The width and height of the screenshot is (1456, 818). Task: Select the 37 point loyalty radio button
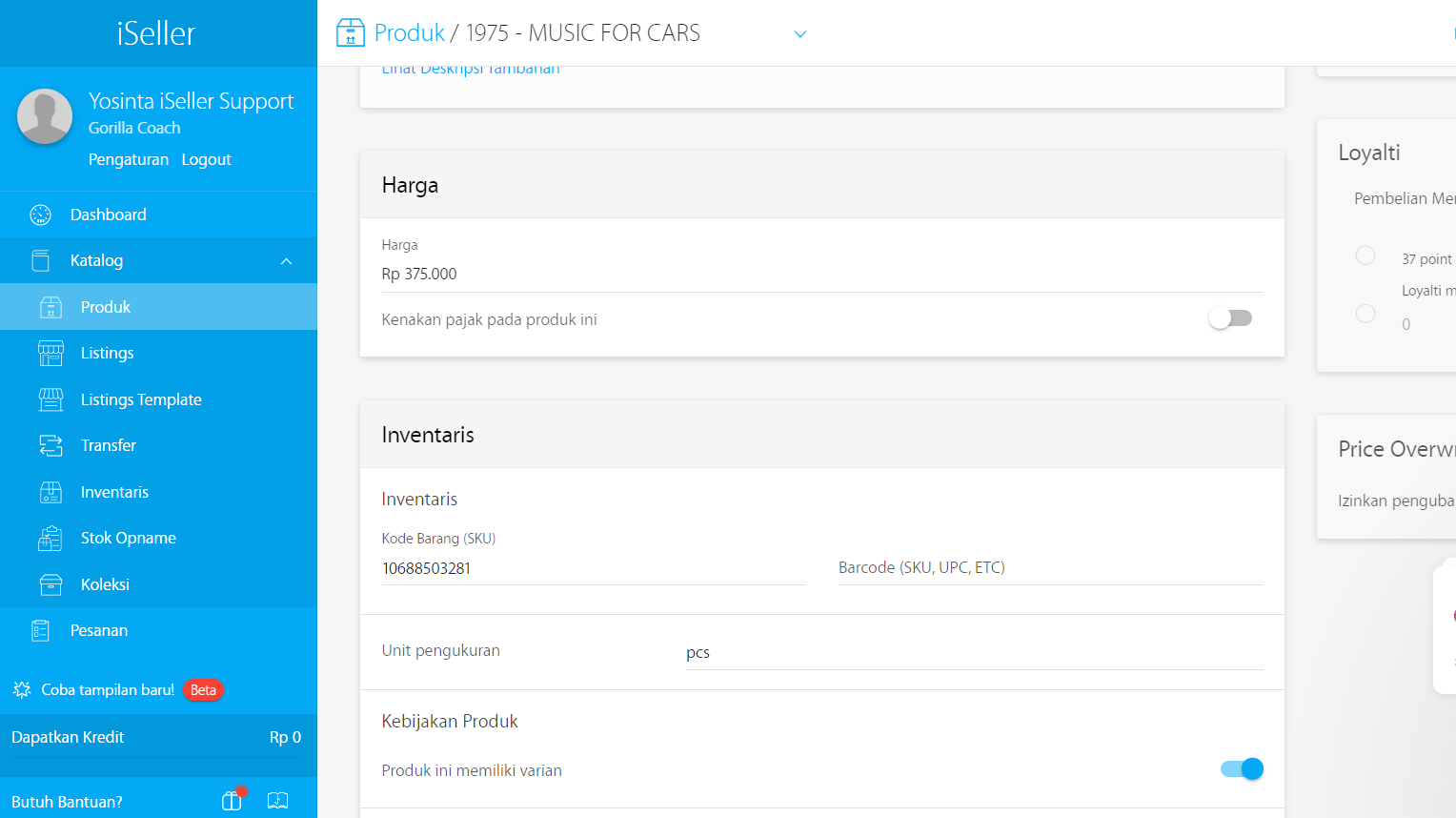pos(1365,256)
